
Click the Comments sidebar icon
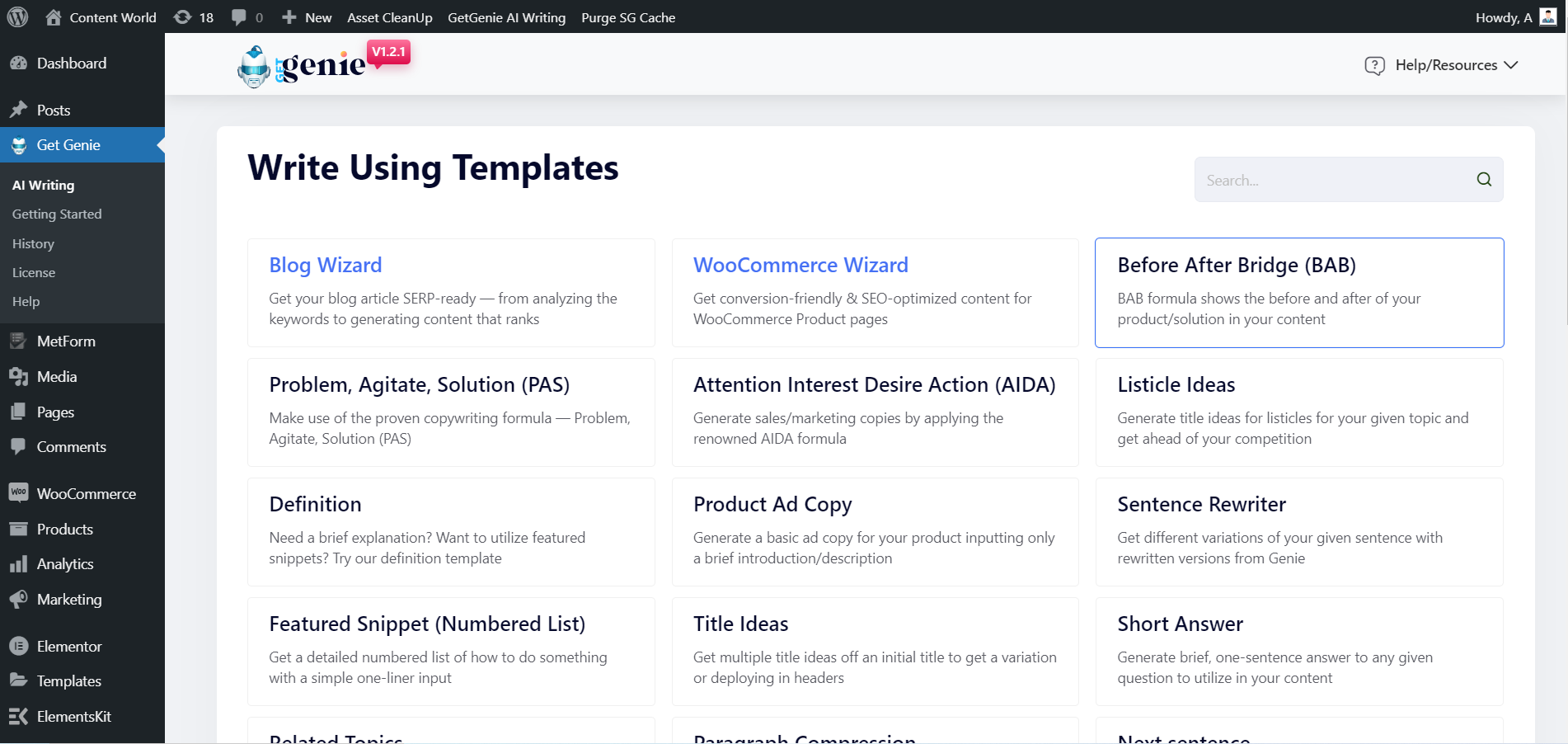(x=19, y=446)
